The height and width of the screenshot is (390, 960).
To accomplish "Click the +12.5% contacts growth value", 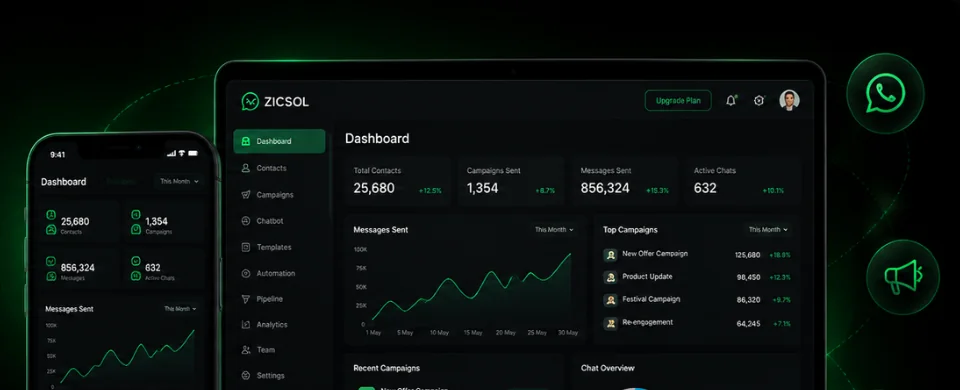I will [430, 191].
